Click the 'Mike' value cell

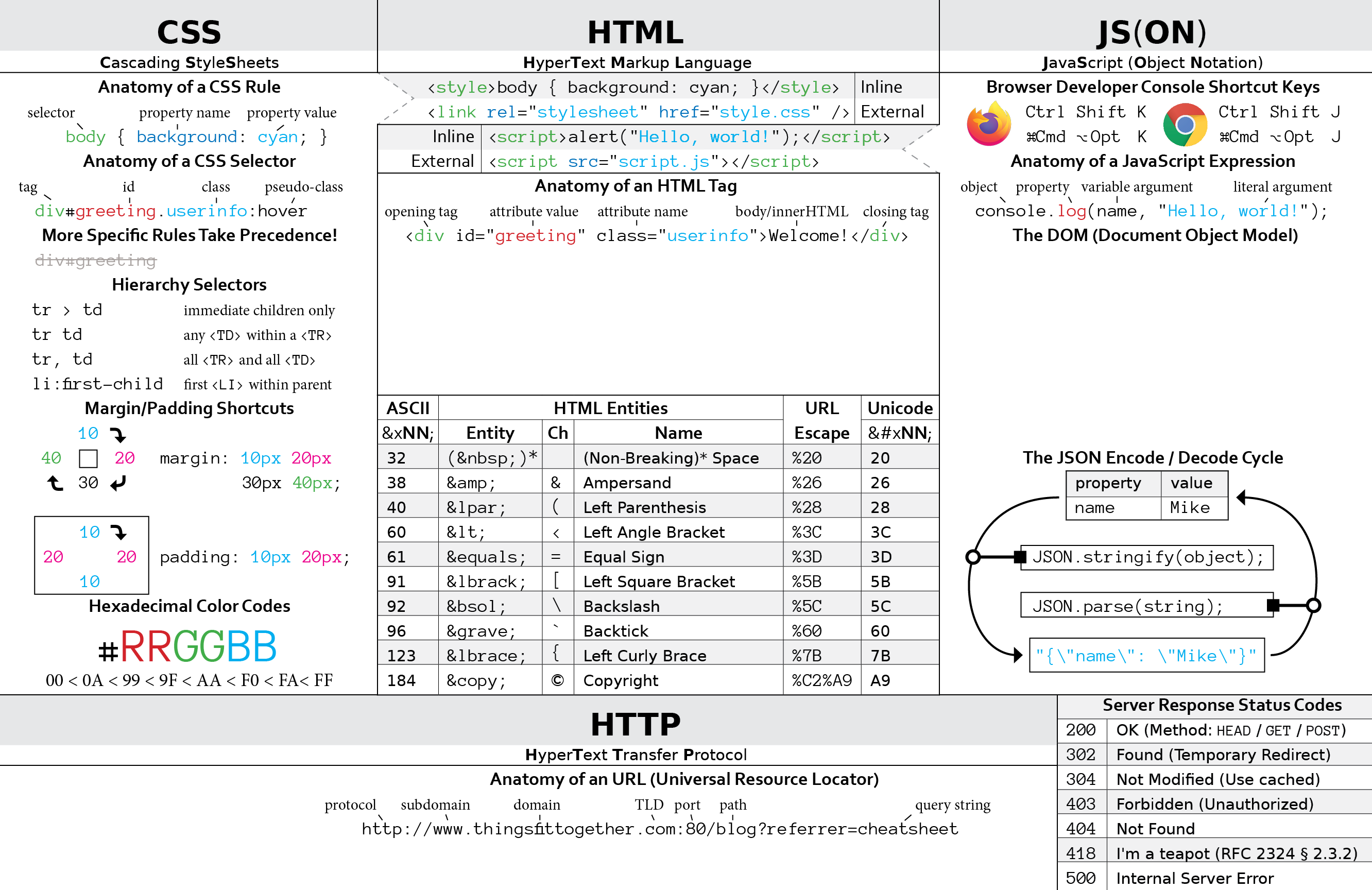pos(1194,508)
